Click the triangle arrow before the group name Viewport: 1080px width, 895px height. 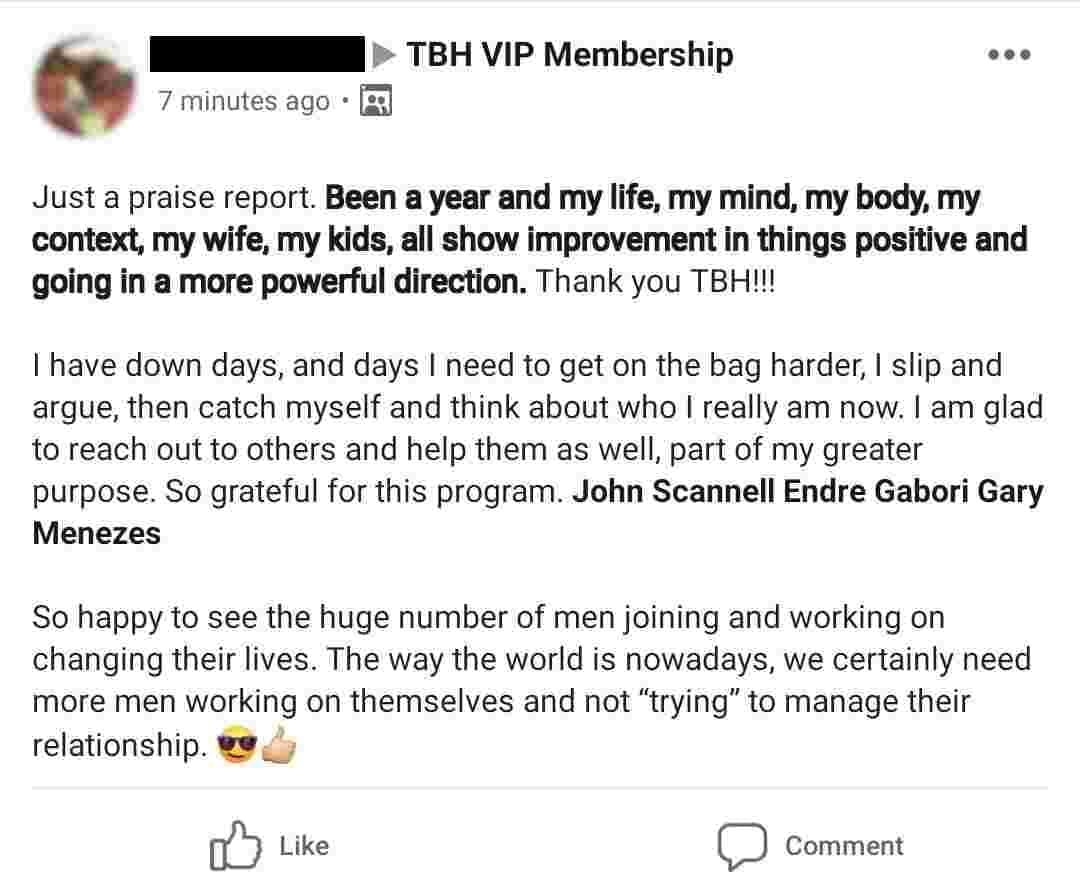click(383, 55)
